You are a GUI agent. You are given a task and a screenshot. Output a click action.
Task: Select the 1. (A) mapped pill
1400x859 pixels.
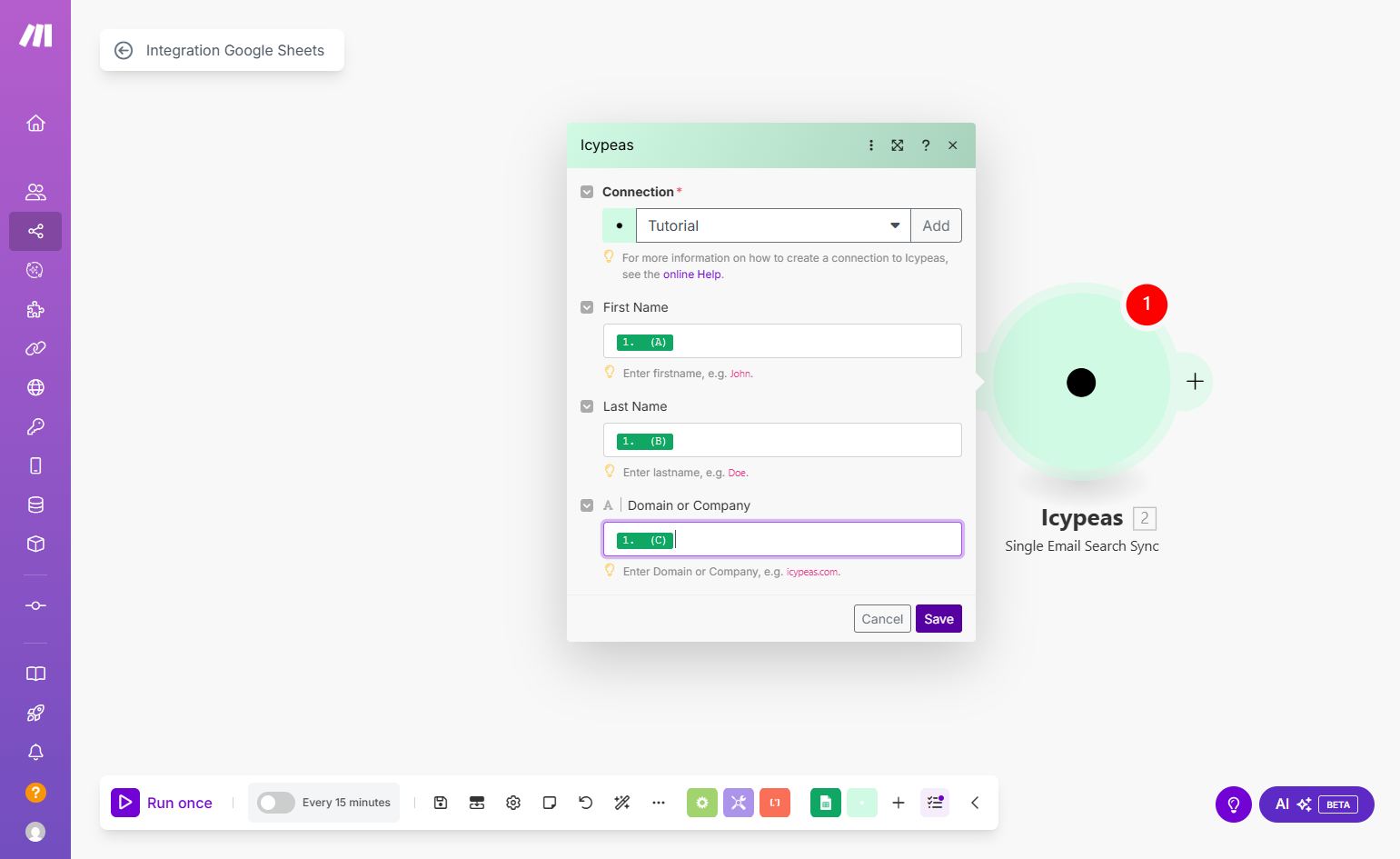point(645,343)
